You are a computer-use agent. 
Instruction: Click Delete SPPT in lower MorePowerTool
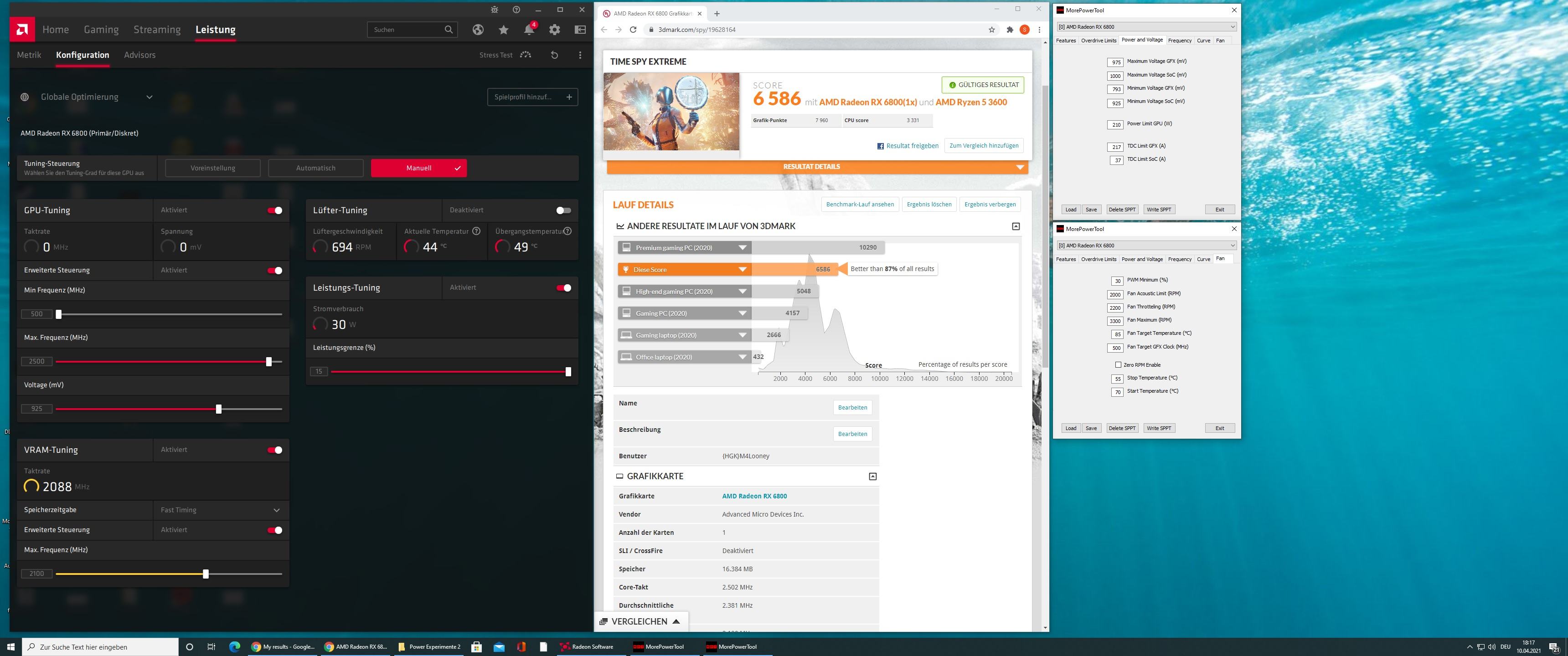[1122, 428]
